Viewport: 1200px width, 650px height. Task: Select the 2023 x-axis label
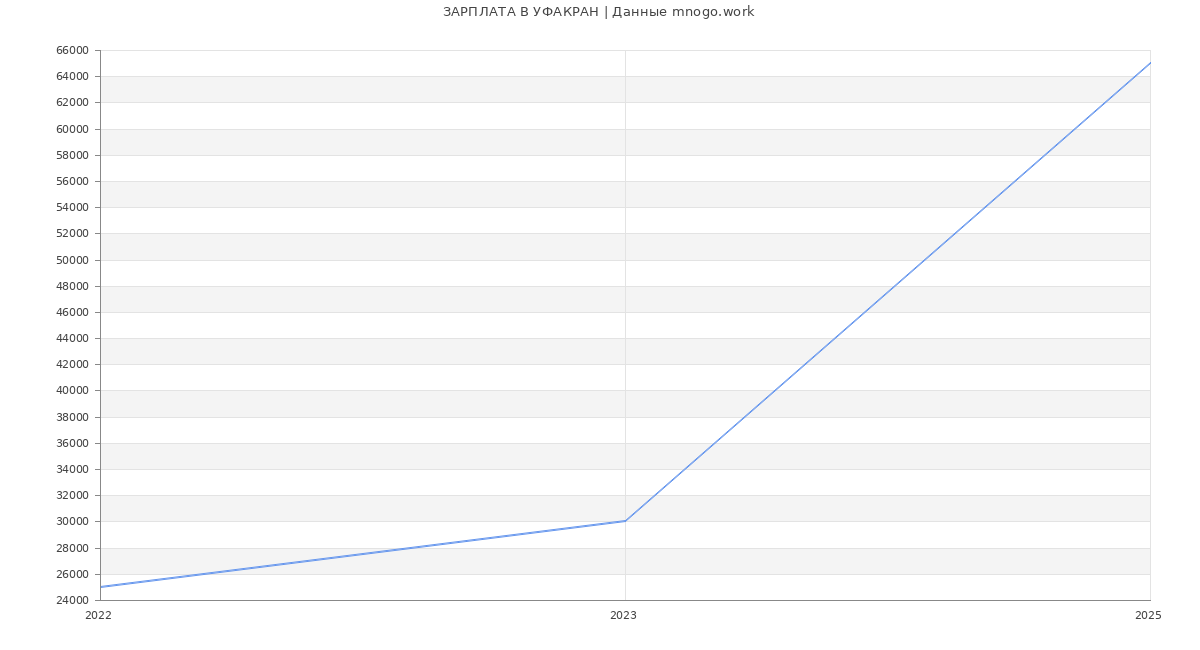623,615
